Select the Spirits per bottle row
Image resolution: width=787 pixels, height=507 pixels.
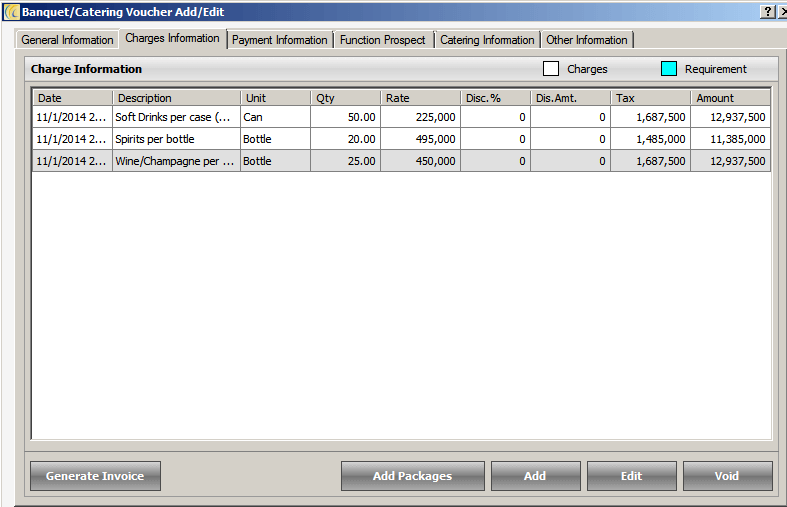[402, 139]
